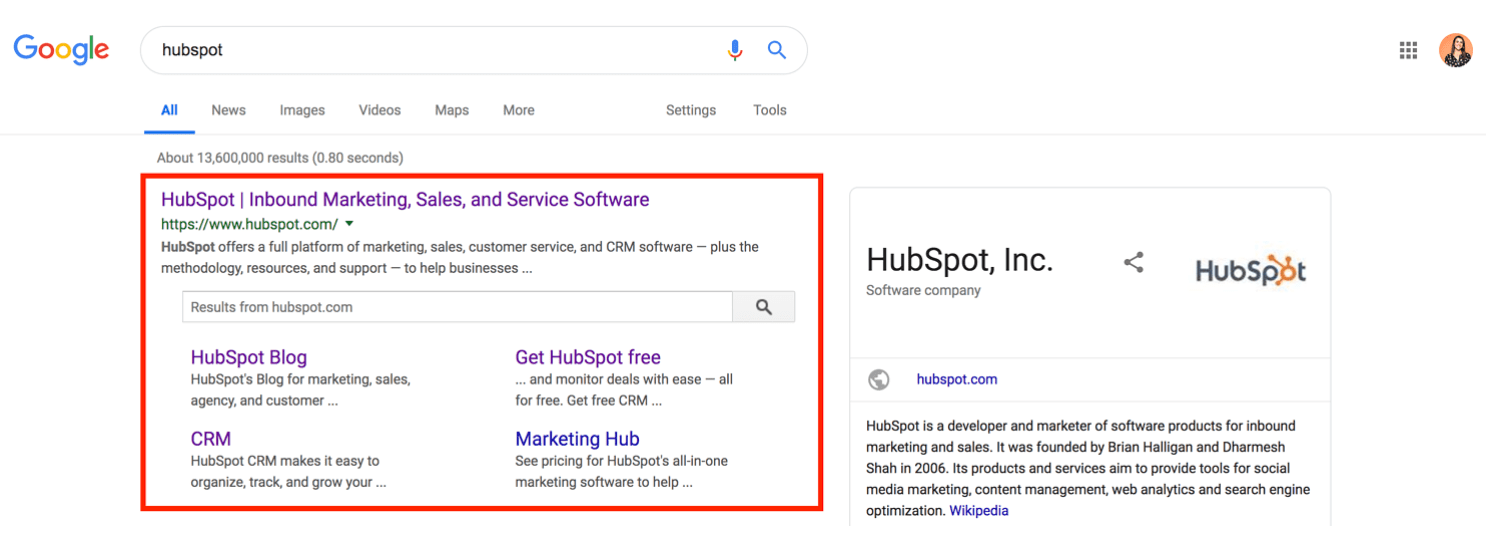Switch to the Maps tab

[x=452, y=110]
